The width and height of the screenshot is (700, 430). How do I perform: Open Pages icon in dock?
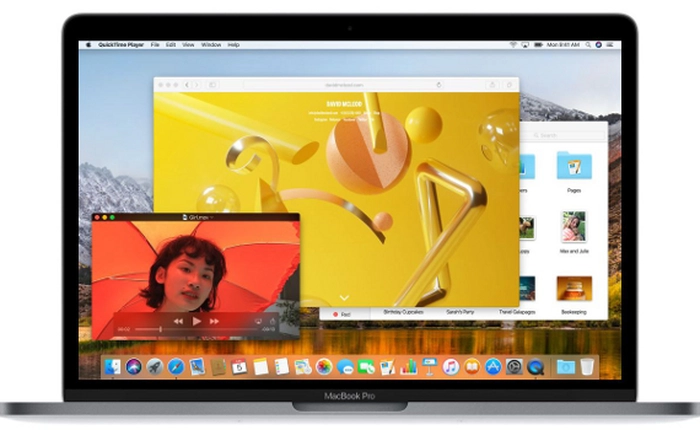[387, 367]
